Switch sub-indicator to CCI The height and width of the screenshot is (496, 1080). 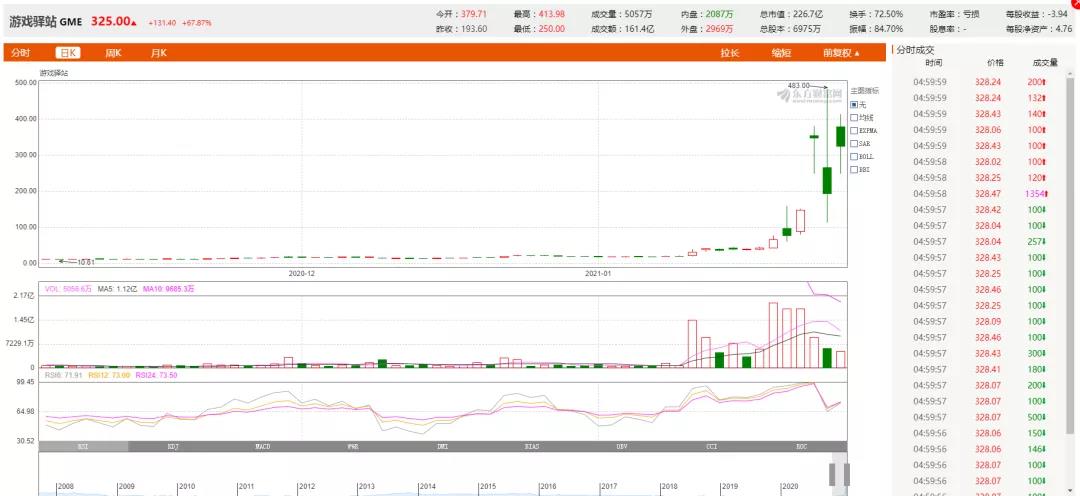(x=712, y=446)
